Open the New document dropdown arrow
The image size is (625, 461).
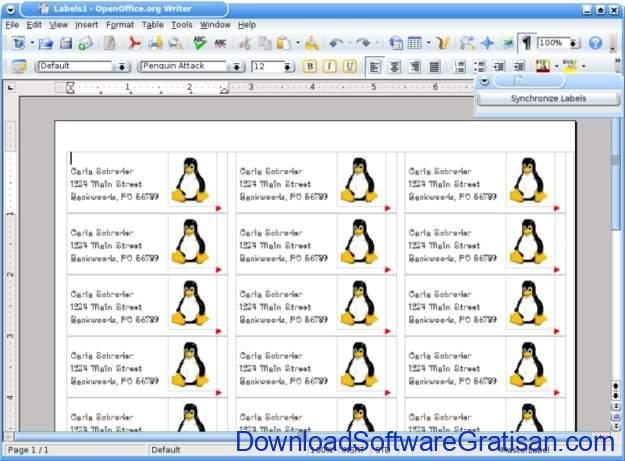[x=32, y=43]
